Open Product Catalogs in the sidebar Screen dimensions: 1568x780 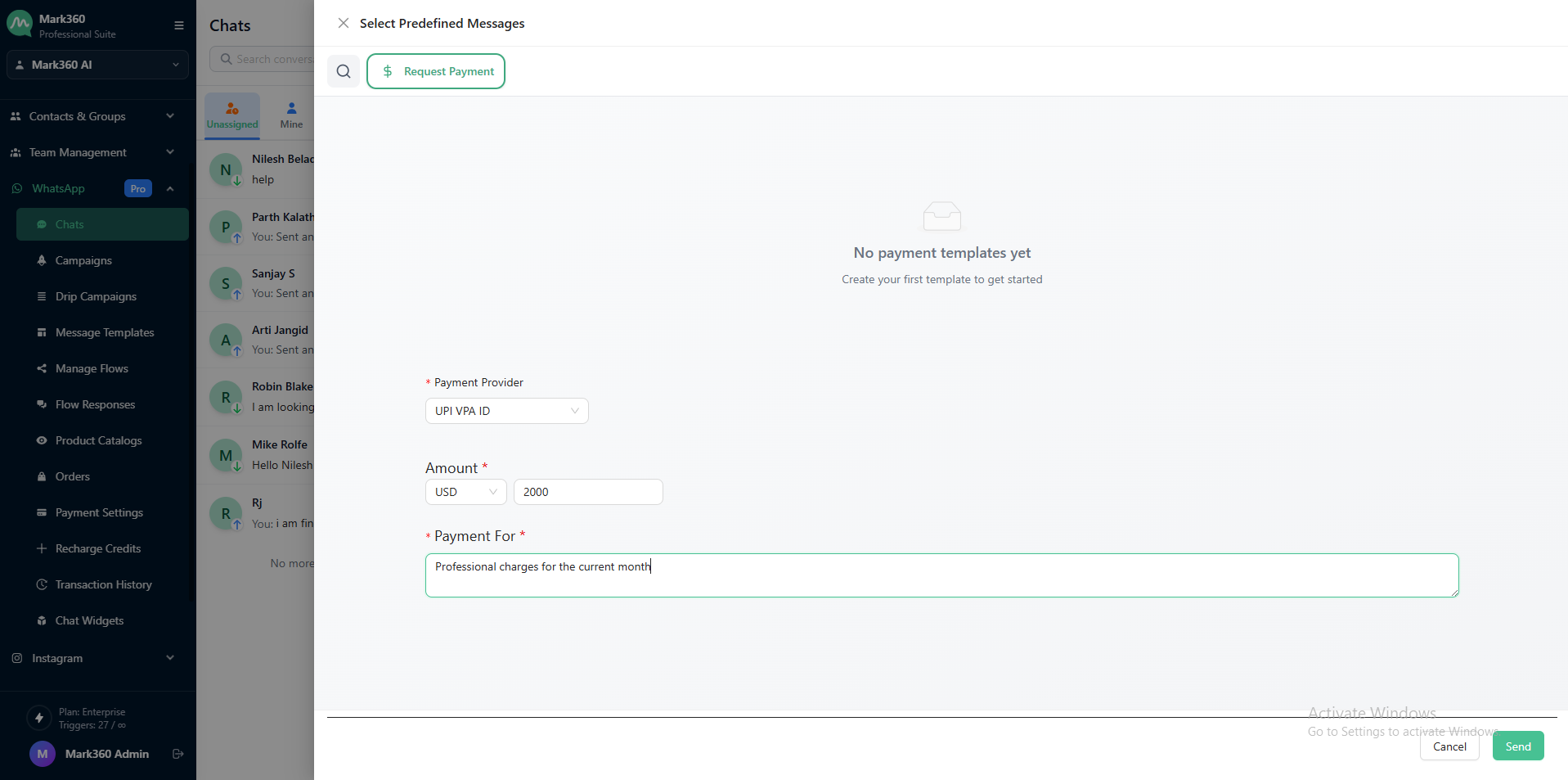point(98,440)
